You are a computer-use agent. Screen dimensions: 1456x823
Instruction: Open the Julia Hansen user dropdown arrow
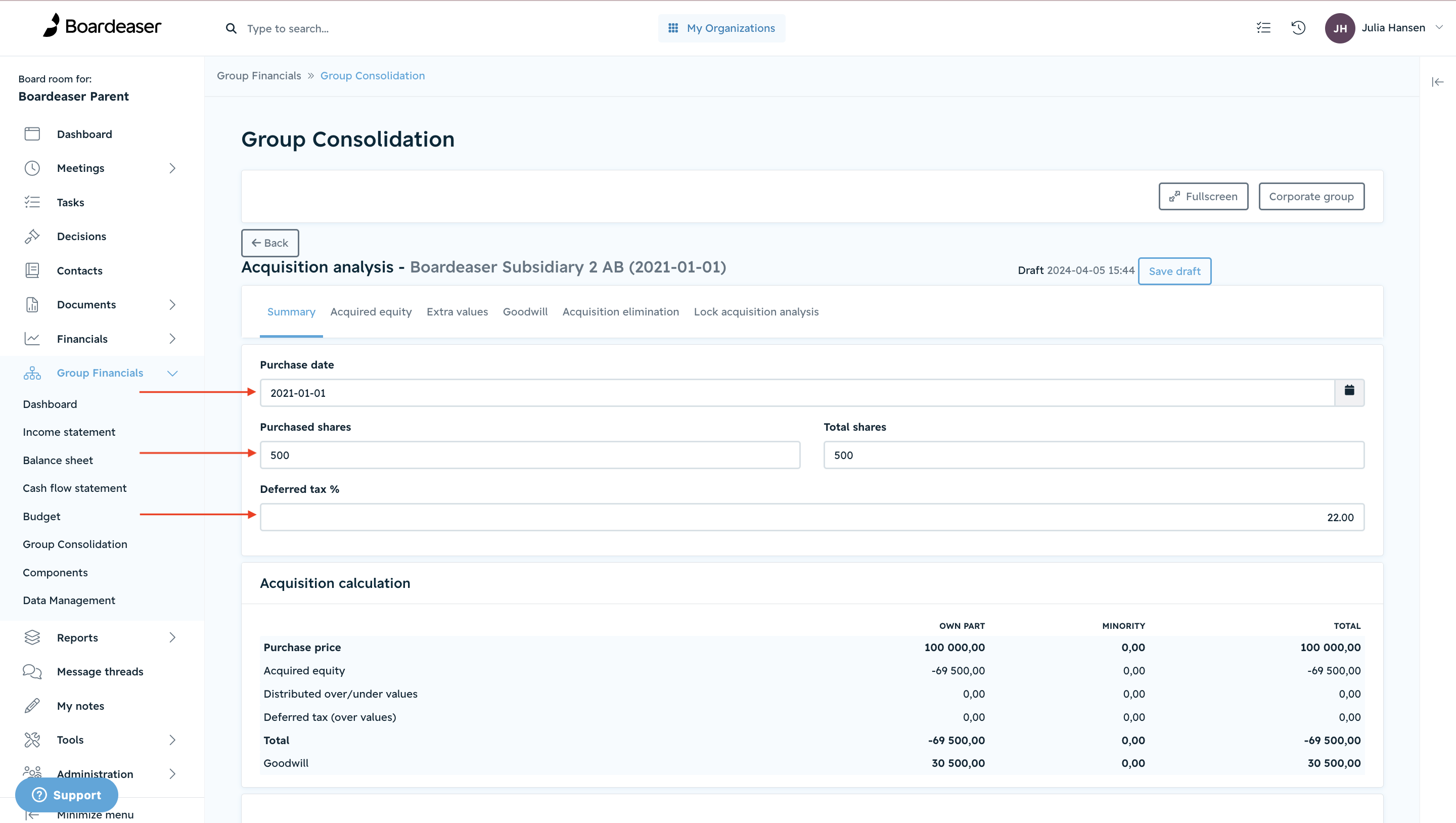click(x=1439, y=27)
